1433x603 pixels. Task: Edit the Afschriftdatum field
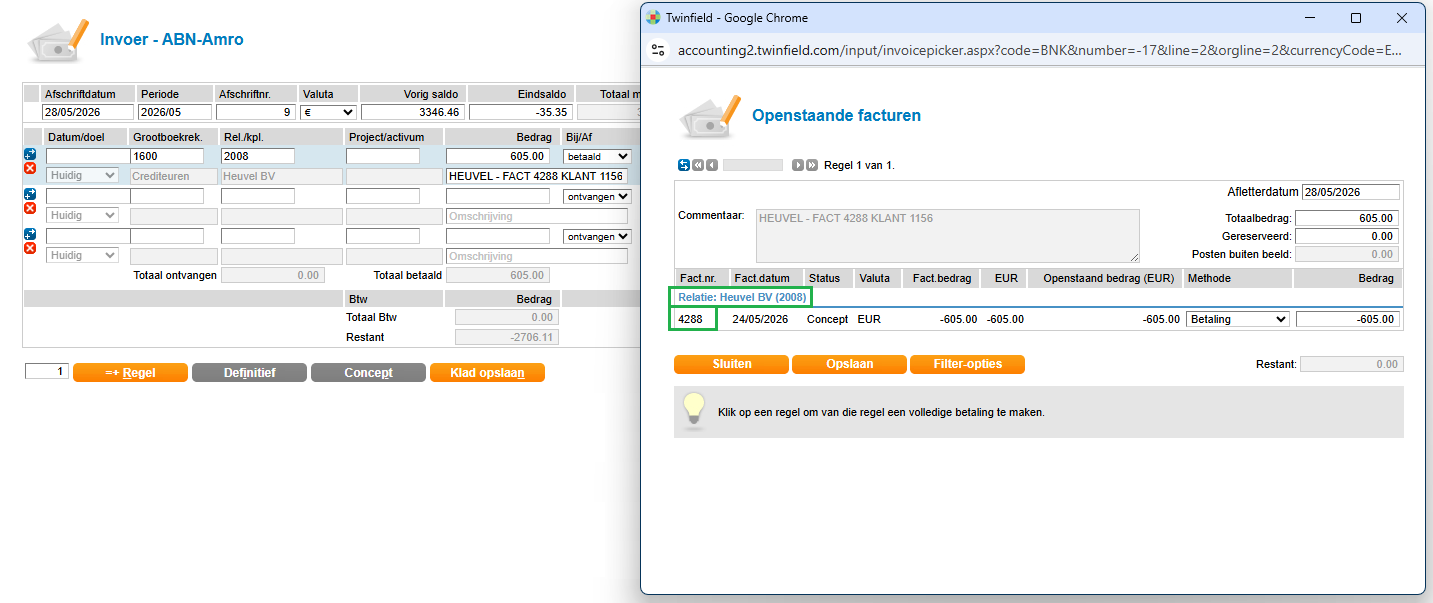(x=88, y=112)
